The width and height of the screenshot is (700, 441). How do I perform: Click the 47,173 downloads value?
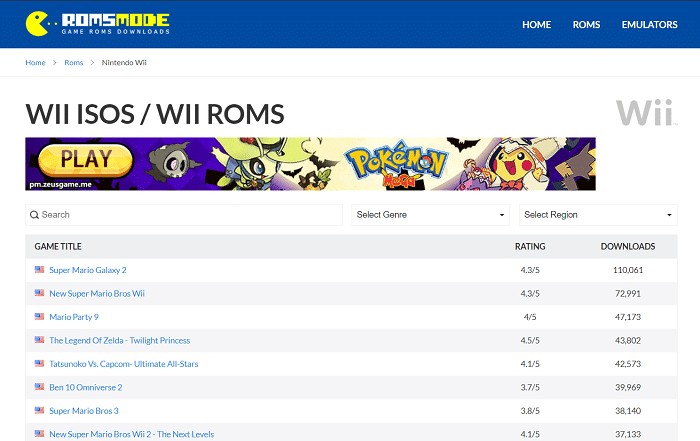[628, 317]
